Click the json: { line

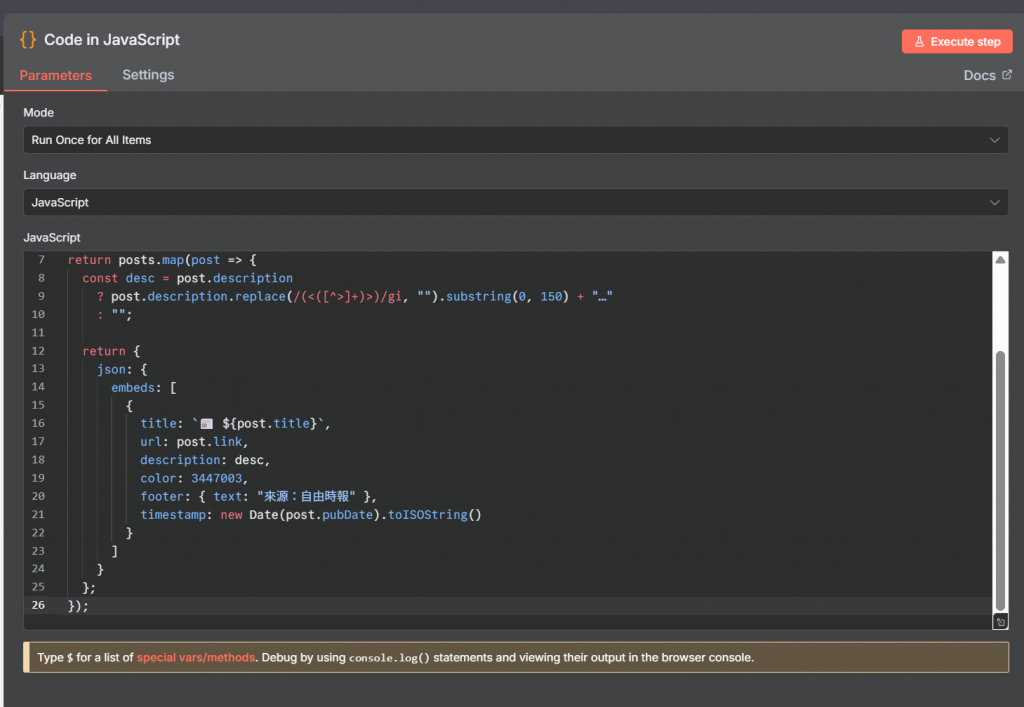click(122, 369)
